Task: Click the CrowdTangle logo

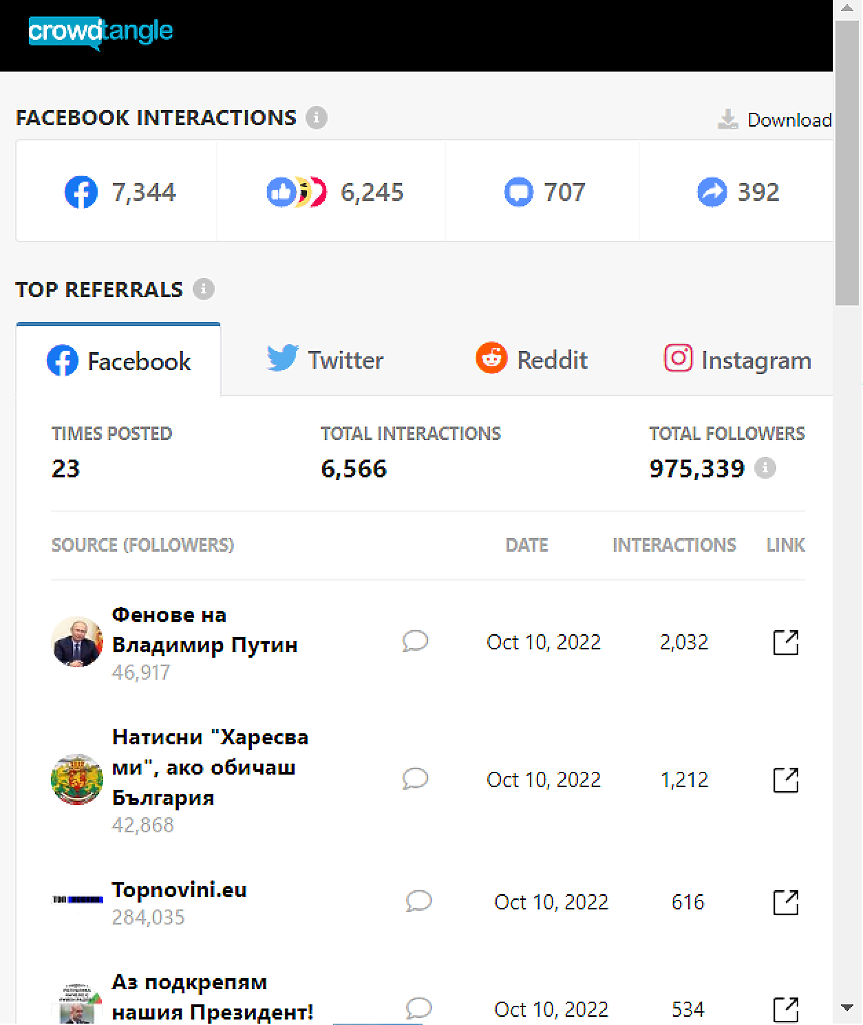Action: click(100, 33)
